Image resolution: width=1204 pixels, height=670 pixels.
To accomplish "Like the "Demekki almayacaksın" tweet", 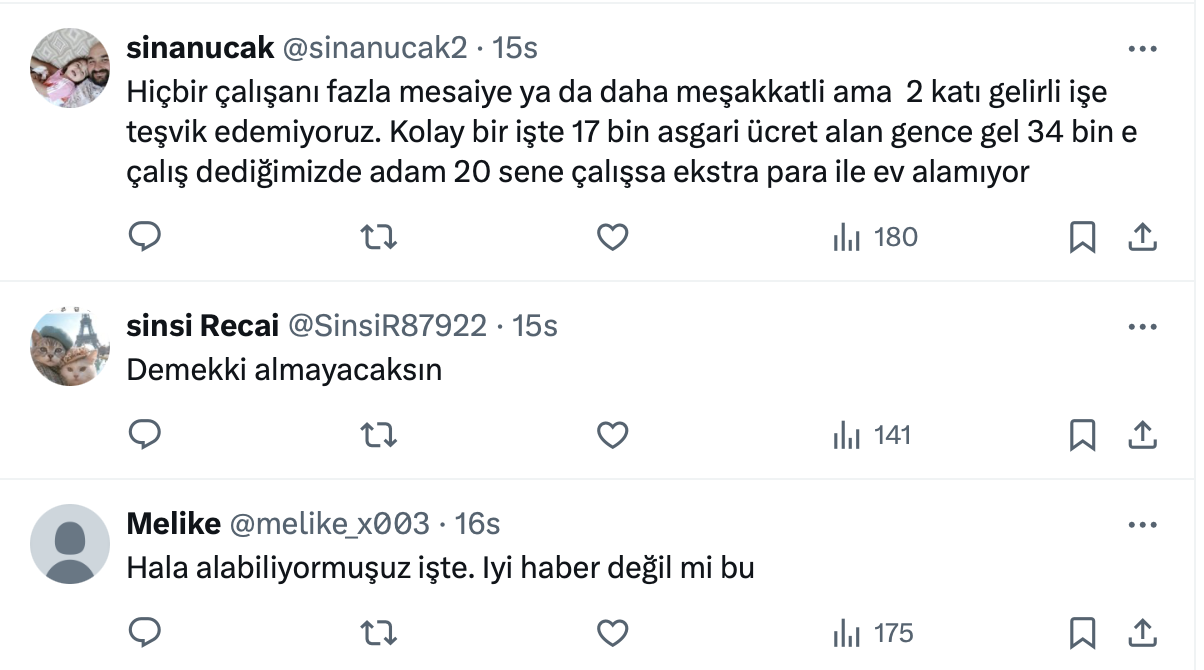I will click(612, 435).
